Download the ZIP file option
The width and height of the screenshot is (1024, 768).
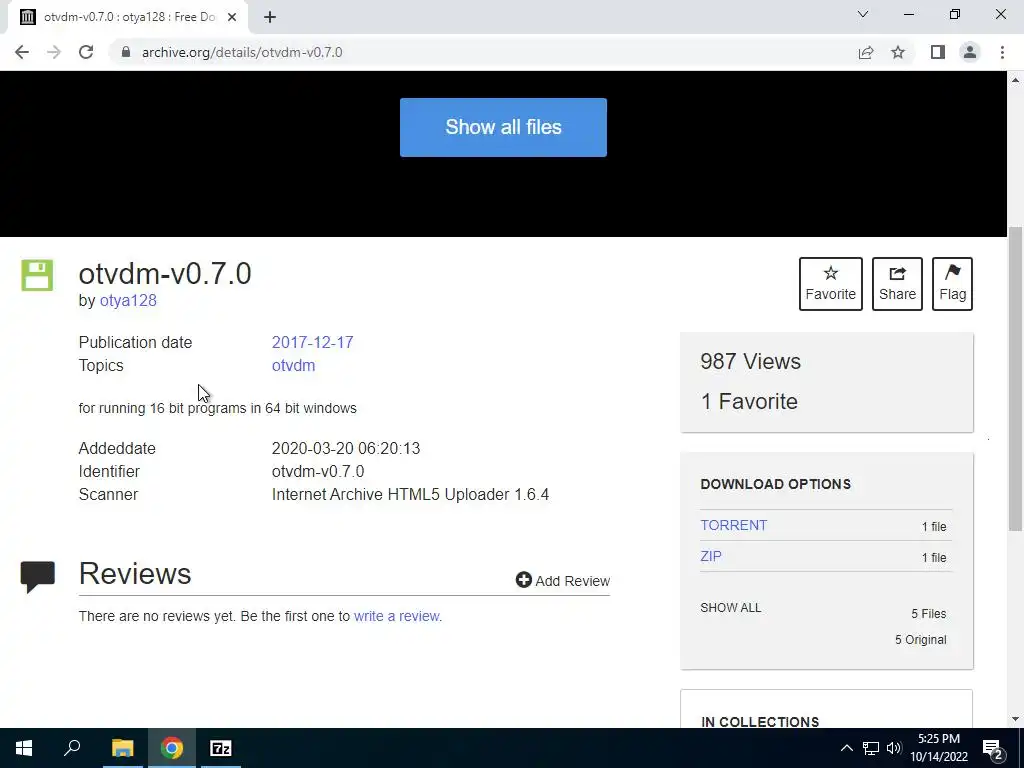(711, 556)
